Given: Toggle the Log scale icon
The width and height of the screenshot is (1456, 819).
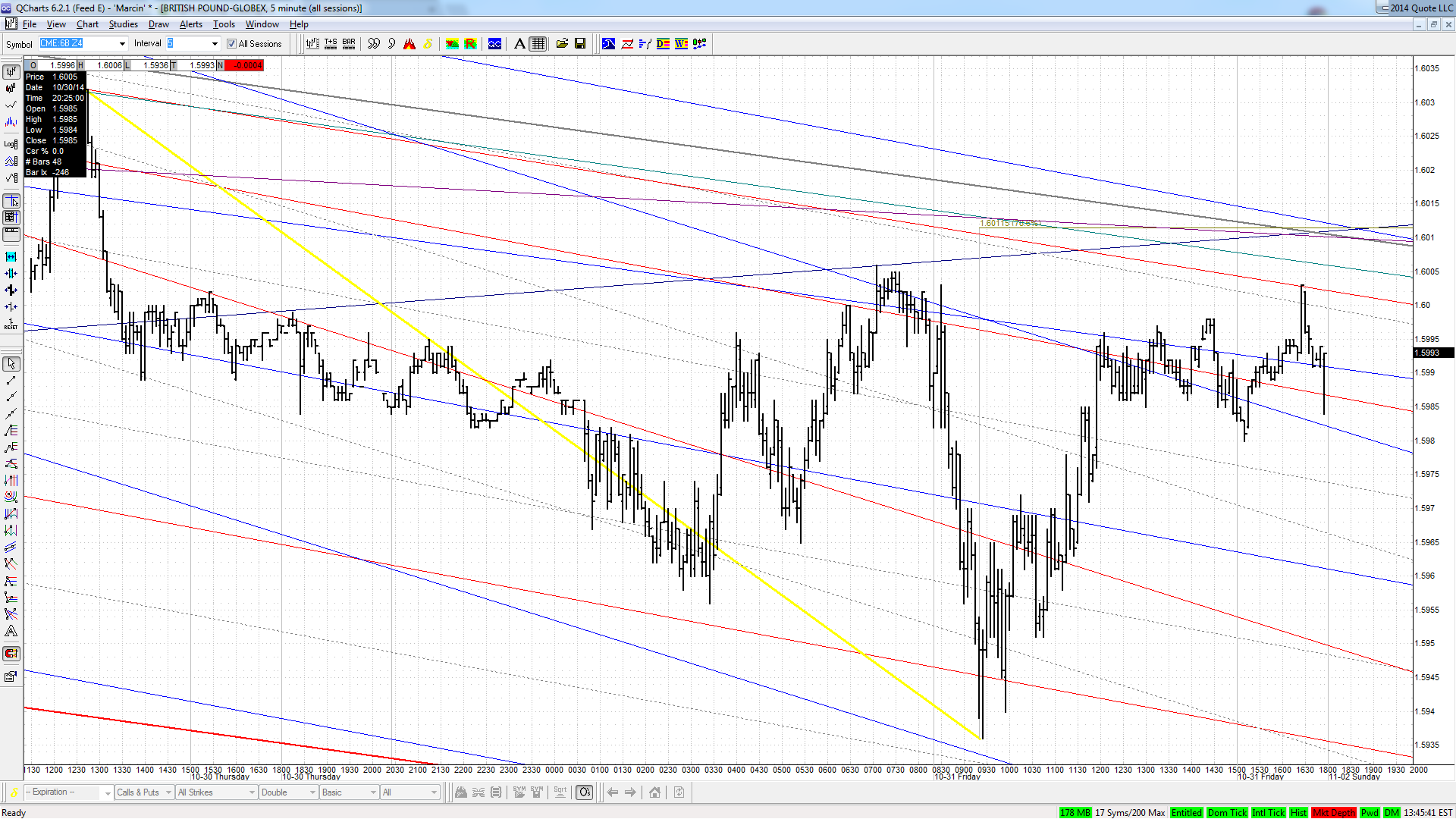Looking at the screenshot, I should click(x=11, y=143).
